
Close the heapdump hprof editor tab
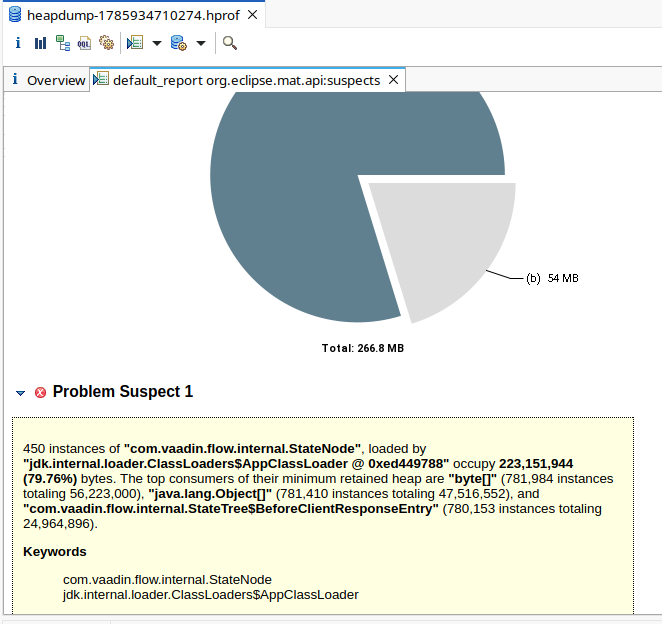(252, 15)
